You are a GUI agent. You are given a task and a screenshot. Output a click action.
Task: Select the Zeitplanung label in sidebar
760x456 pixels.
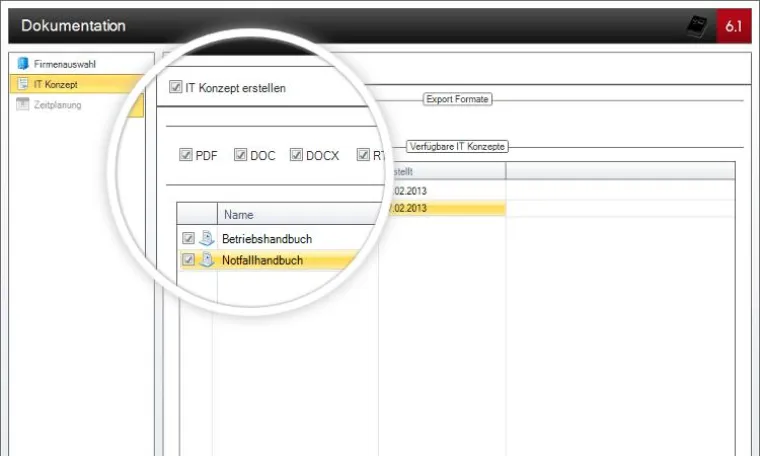(57, 105)
